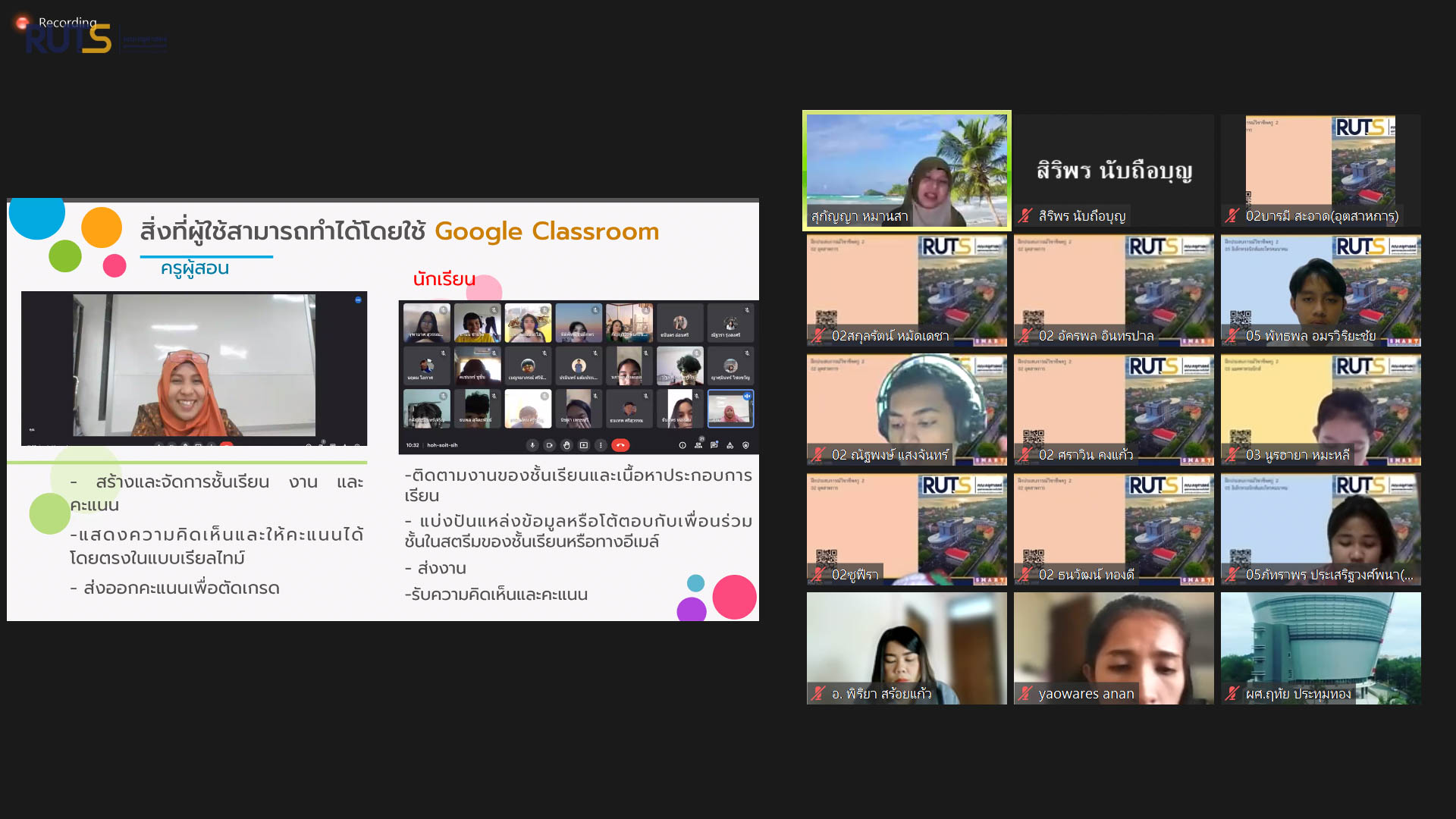Click name label 02สกุลรัตน์ หมัดเดชา

890,336
